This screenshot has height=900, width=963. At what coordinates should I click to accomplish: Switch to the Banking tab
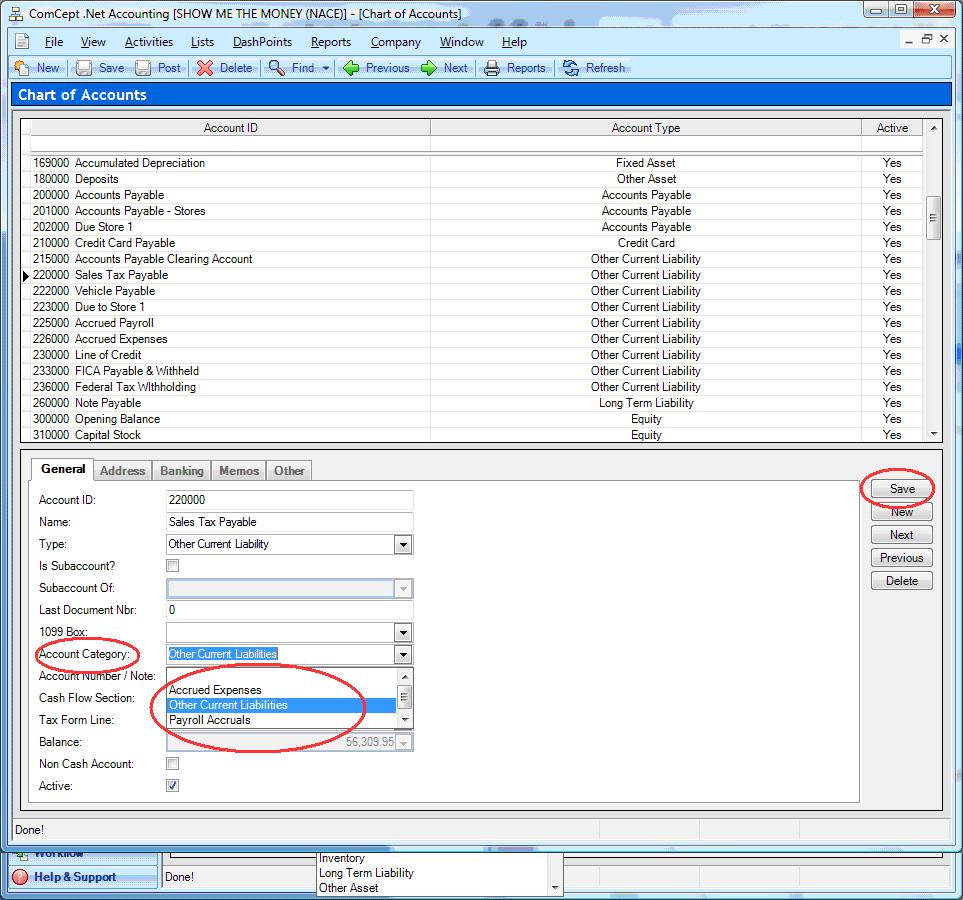pos(182,471)
